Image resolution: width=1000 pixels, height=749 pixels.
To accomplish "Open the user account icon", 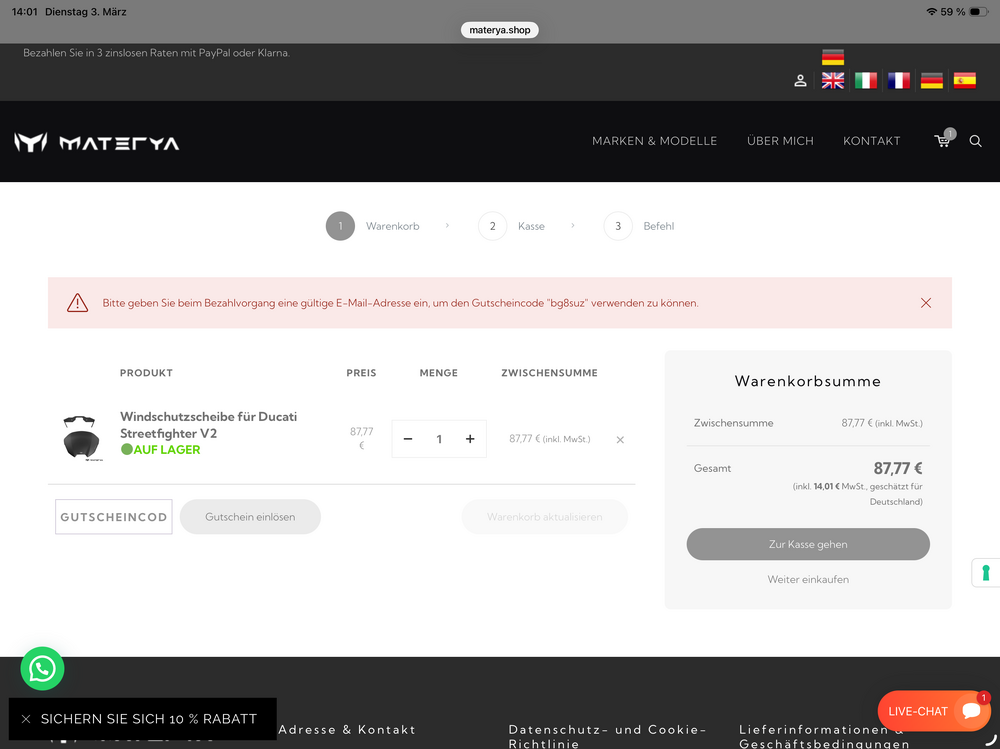I will point(800,80).
